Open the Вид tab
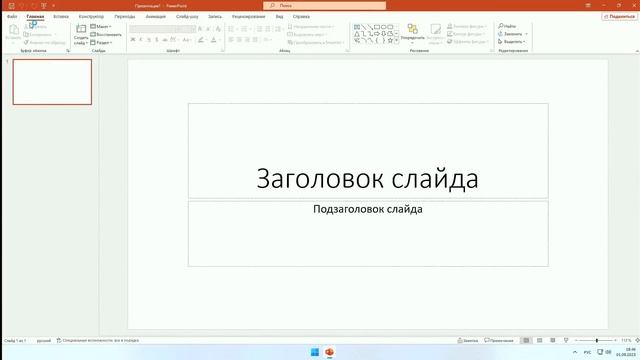Viewport: 640px width, 360px height. coord(279,17)
